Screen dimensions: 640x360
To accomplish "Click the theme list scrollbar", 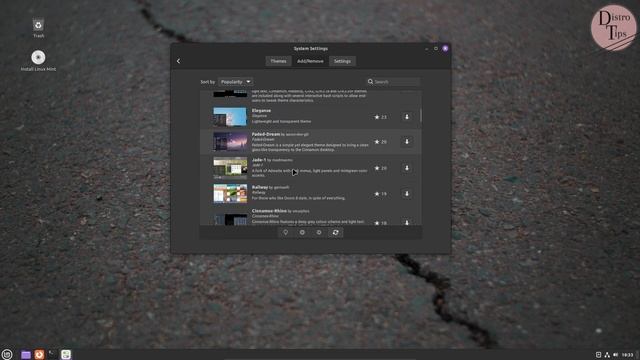I will [420, 115].
